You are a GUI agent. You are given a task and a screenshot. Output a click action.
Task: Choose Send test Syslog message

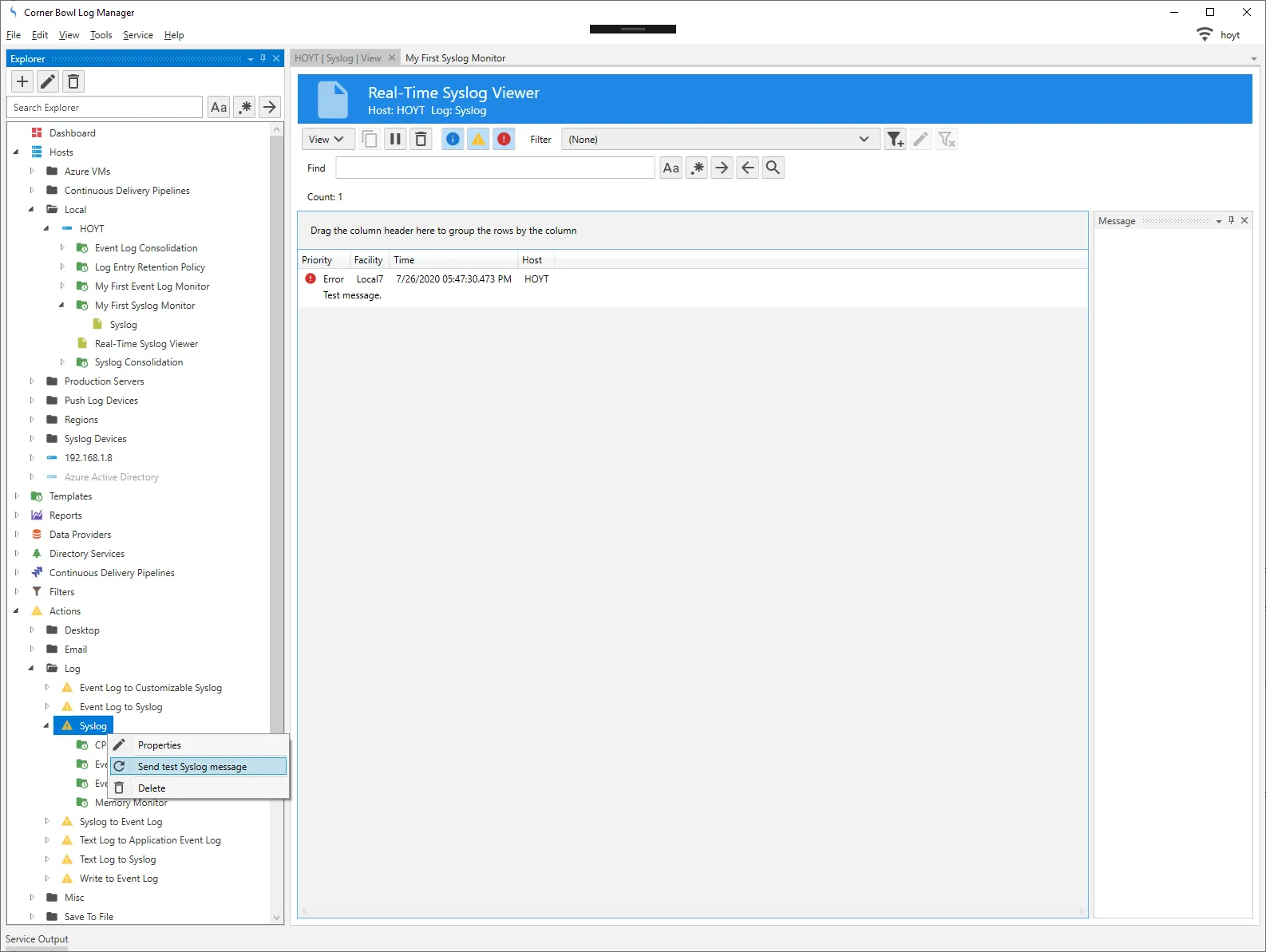[x=192, y=767]
